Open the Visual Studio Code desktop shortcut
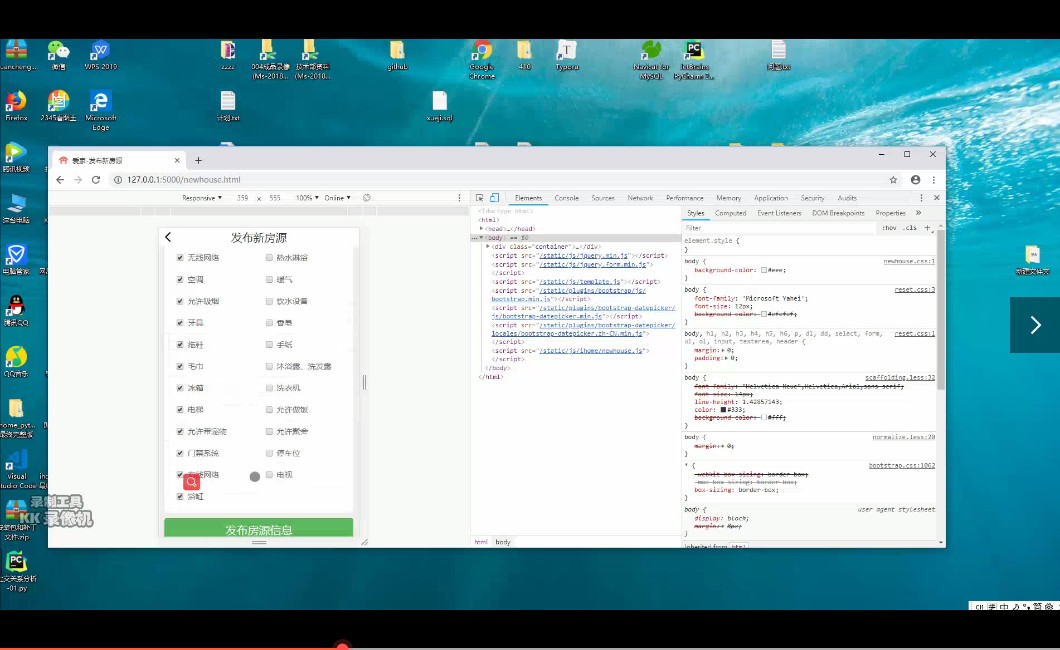This screenshot has height=650, width=1060. tap(17, 469)
